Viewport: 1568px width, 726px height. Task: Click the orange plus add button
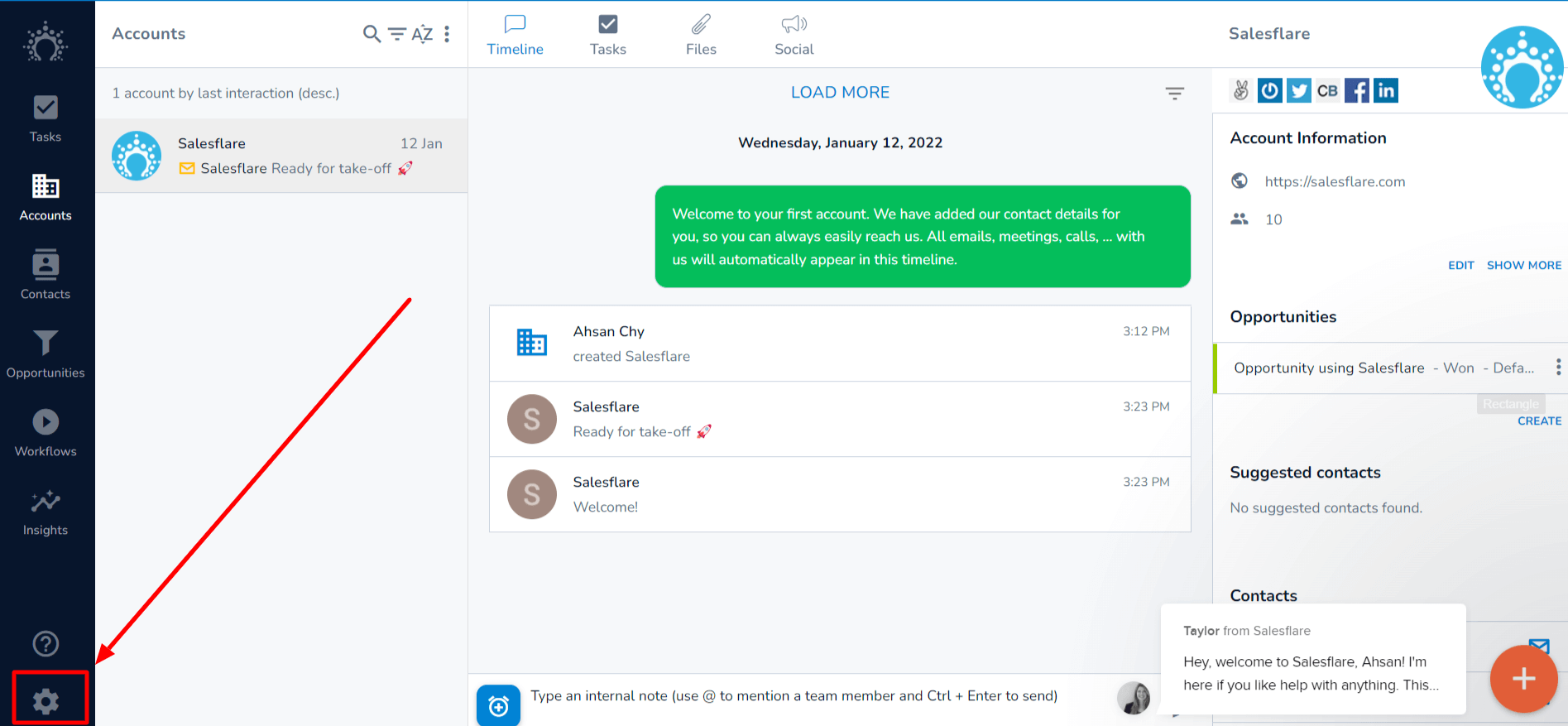pos(1523,679)
